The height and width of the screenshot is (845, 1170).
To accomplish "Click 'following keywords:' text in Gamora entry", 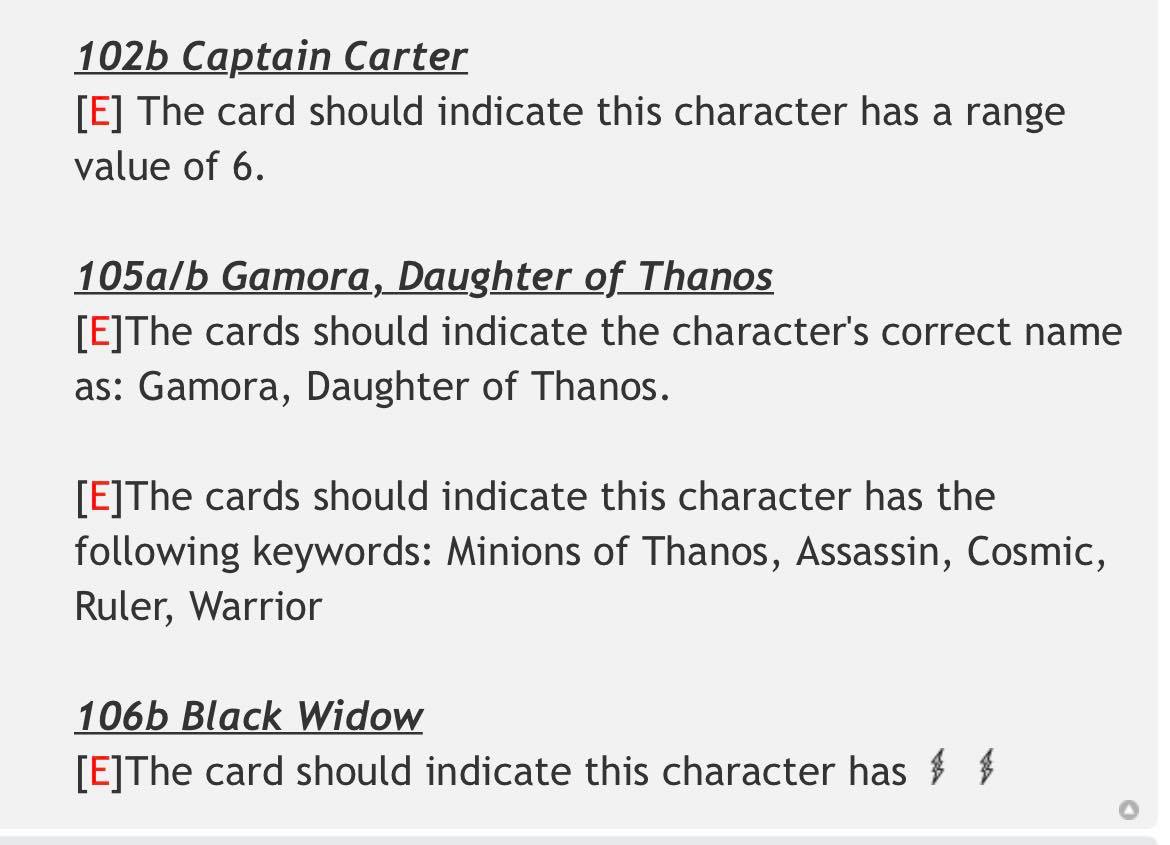I will 253,552.
